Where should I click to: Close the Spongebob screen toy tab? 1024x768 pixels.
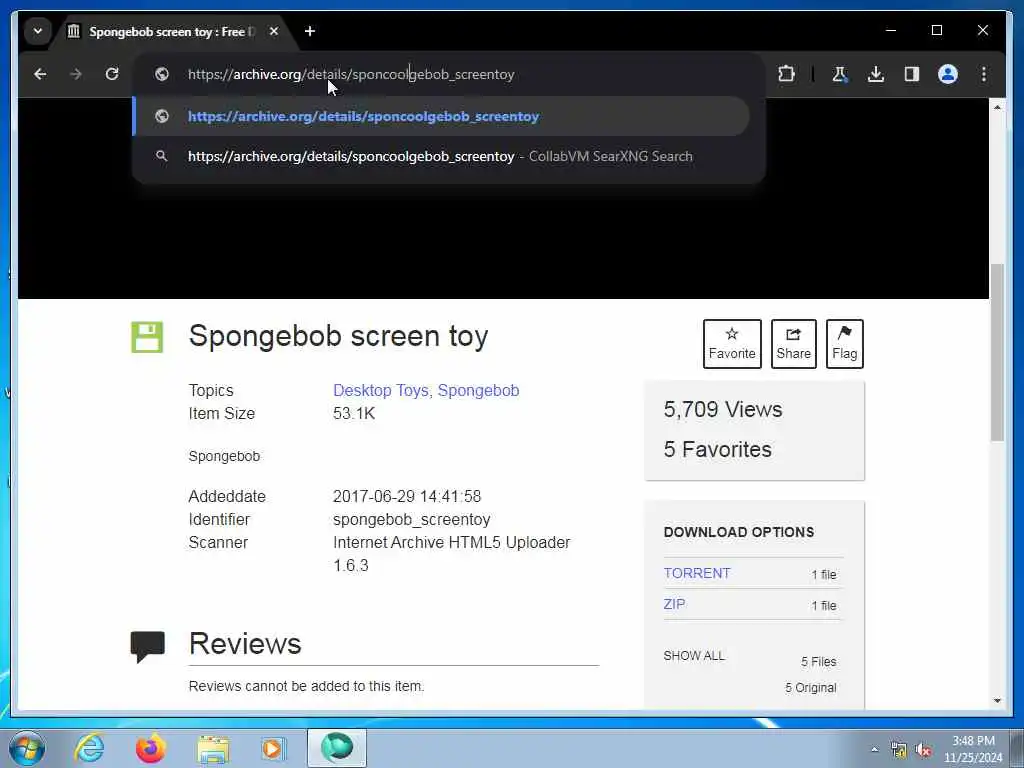point(274,31)
